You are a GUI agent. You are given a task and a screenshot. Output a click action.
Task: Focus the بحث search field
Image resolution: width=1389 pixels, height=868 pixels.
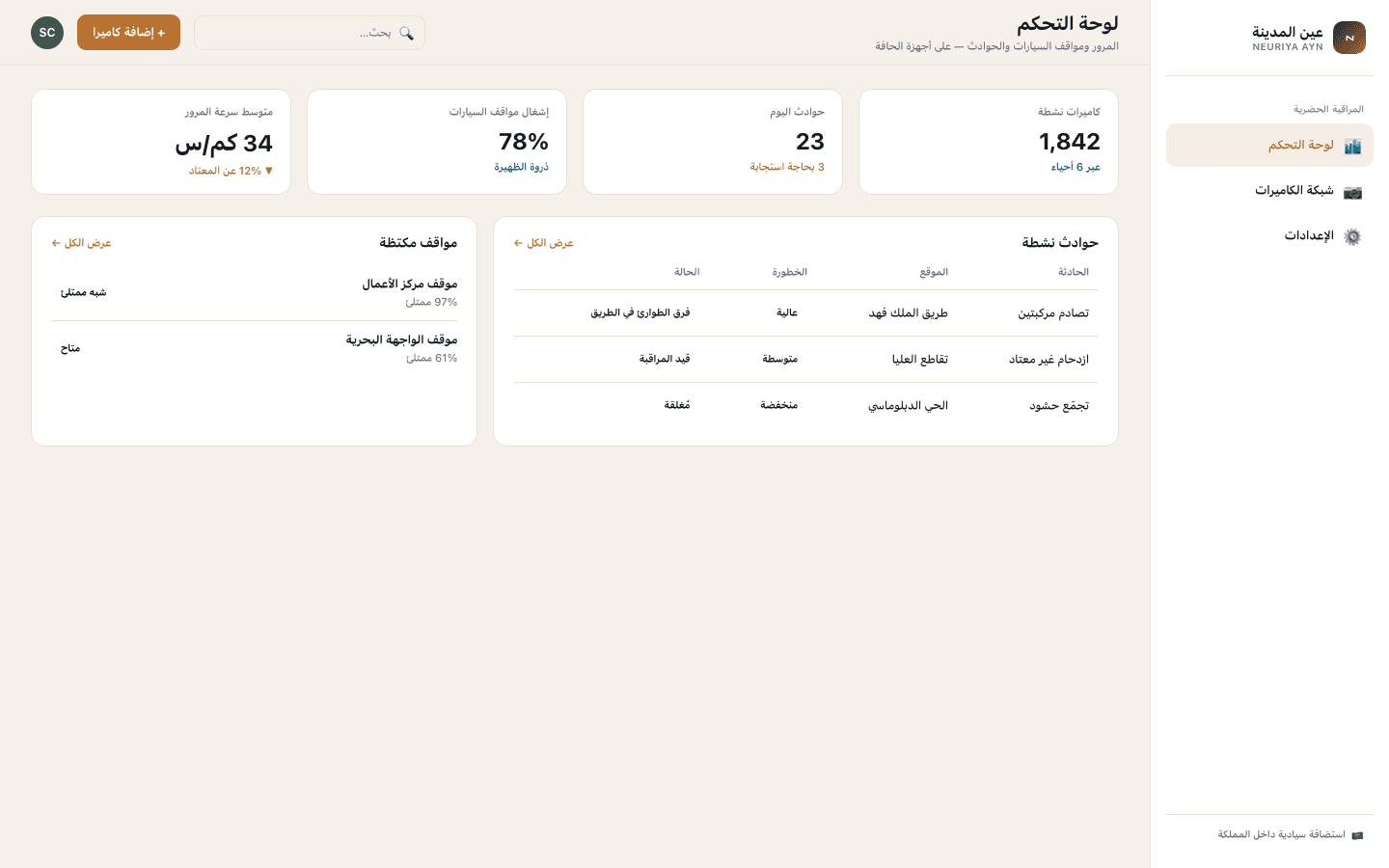pyautogui.click(x=310, y=33)
